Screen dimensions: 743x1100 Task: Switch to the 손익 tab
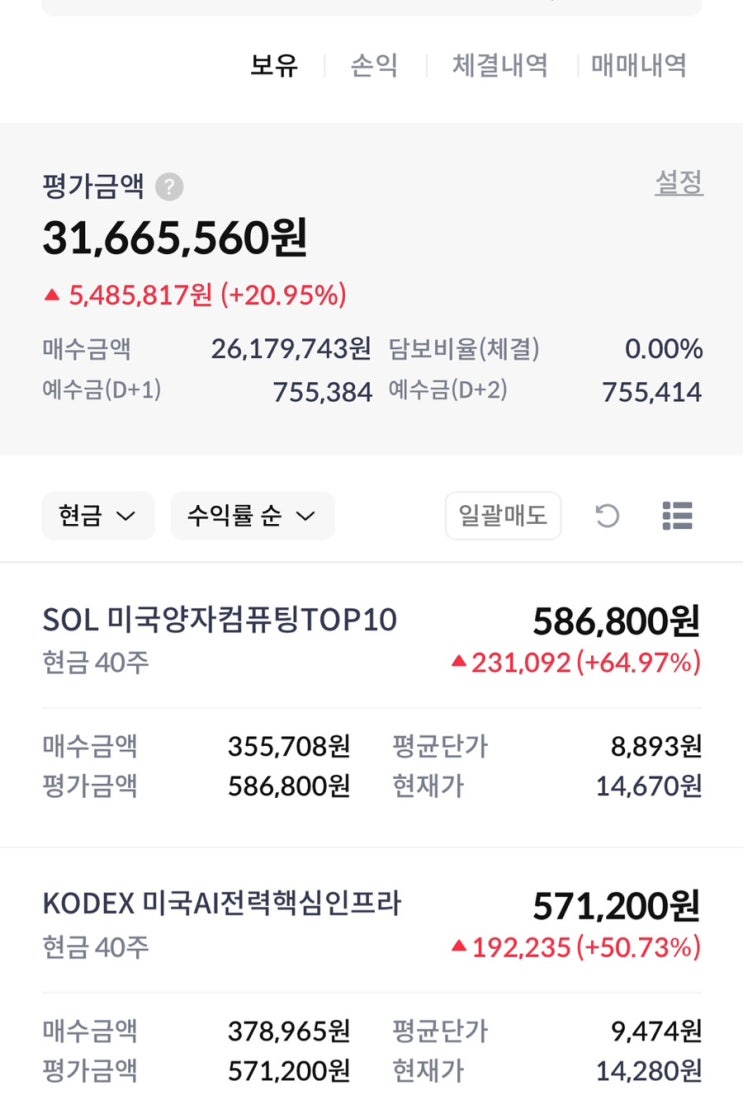(x=374, y=66)
